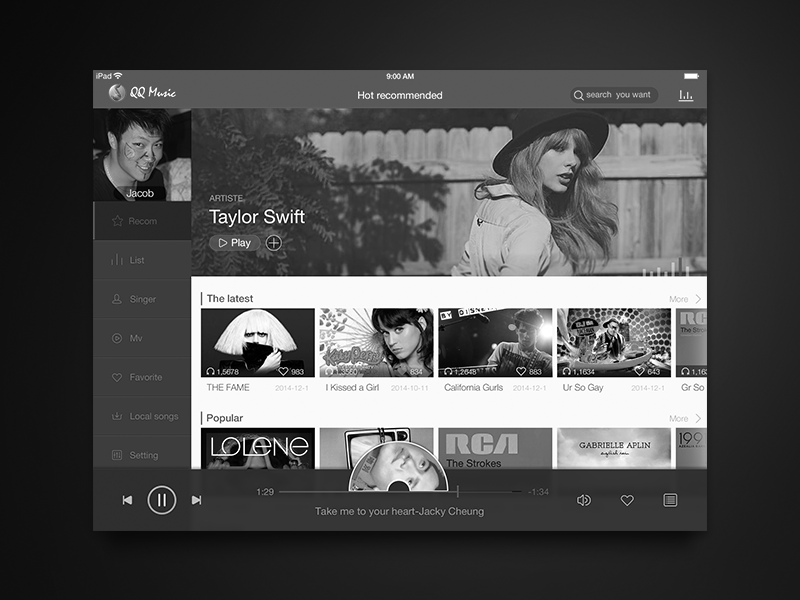
Task: Click the playback progress bar
Action: tap(401, 492)
